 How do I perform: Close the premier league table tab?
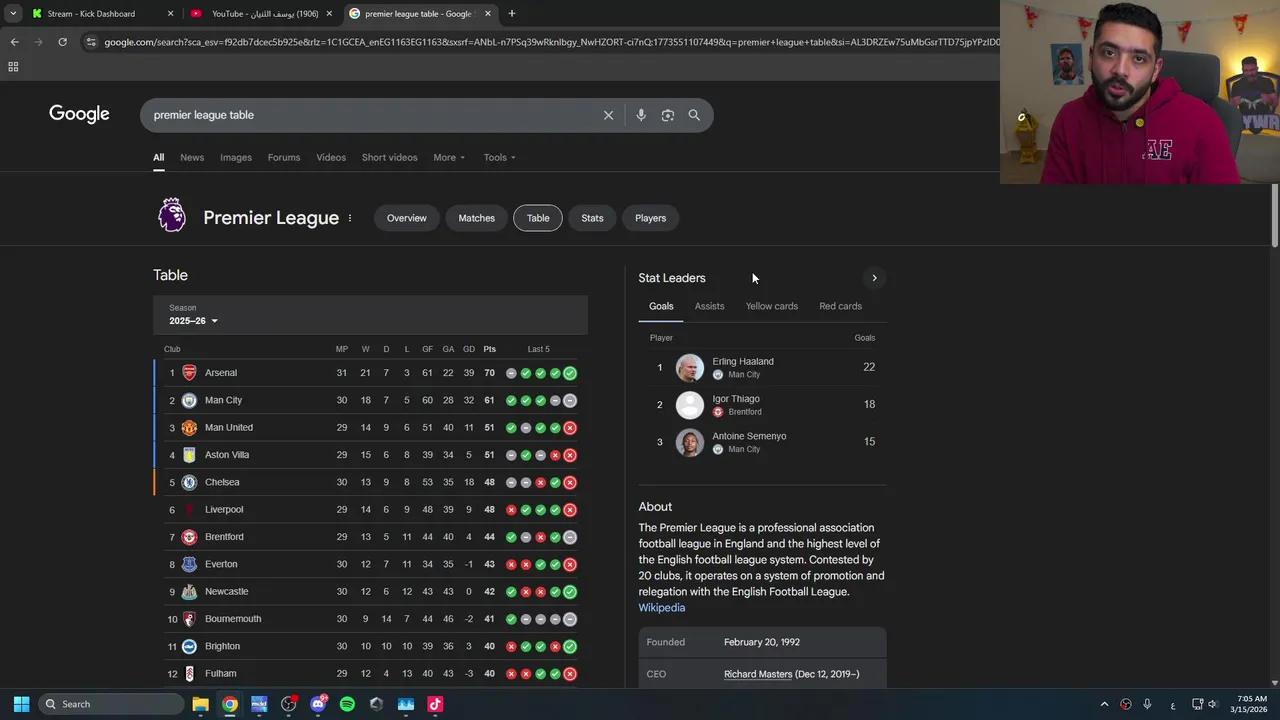click(488, 14)
